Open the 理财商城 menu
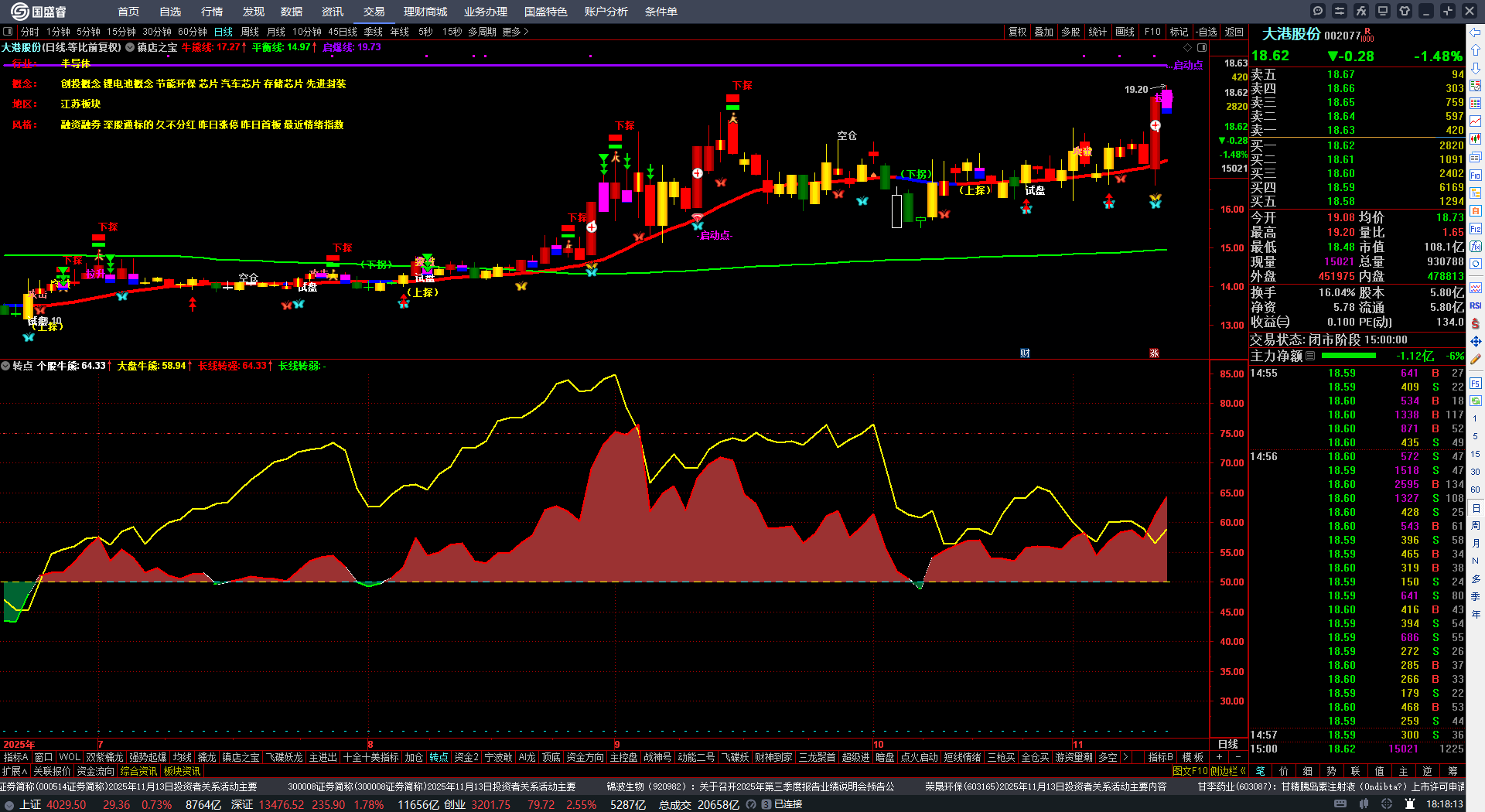 [425, 12]
